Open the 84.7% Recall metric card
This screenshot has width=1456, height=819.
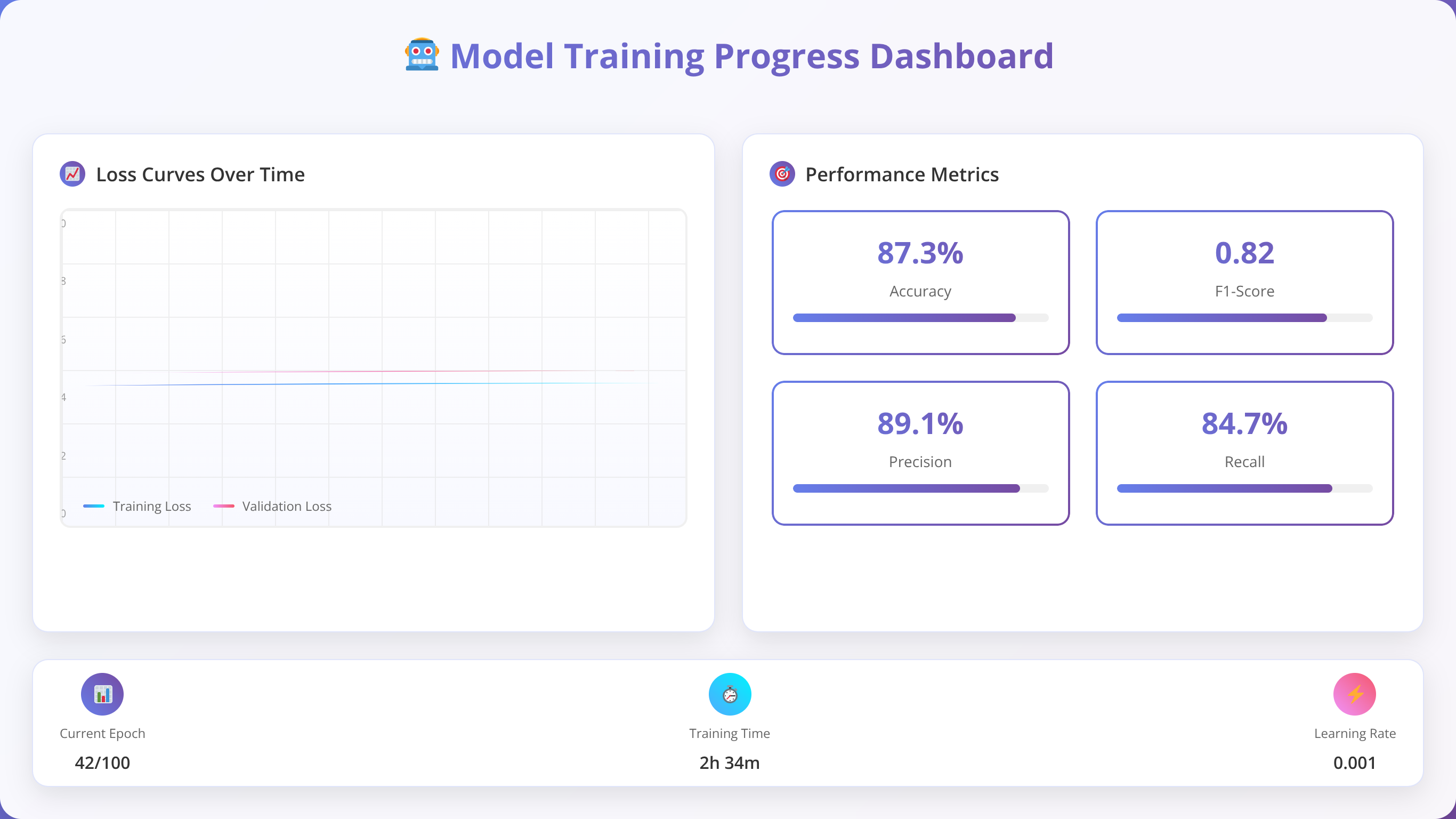click(x=1244, y=453)
